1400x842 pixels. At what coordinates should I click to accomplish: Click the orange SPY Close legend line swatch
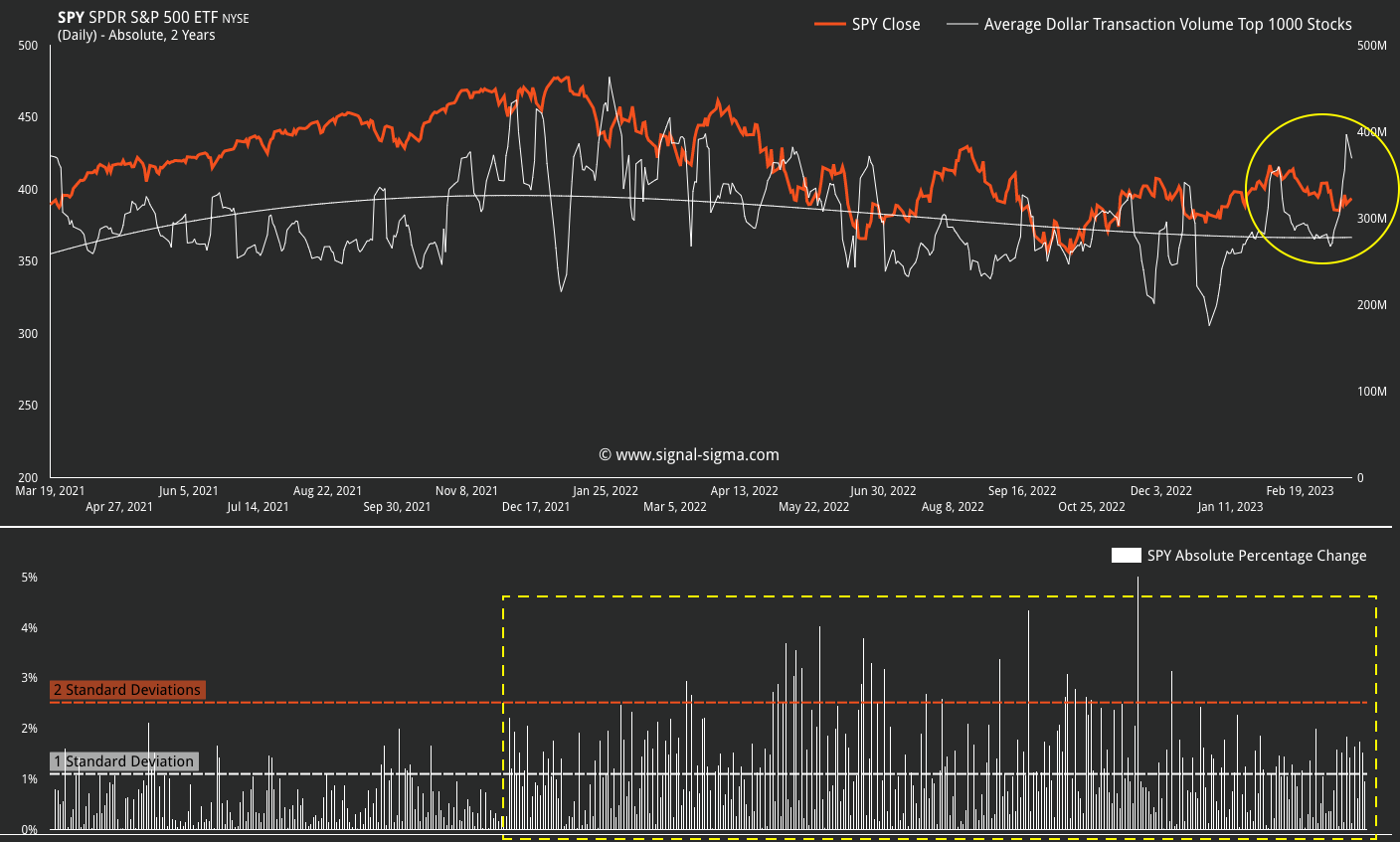(x=829, y=24)
